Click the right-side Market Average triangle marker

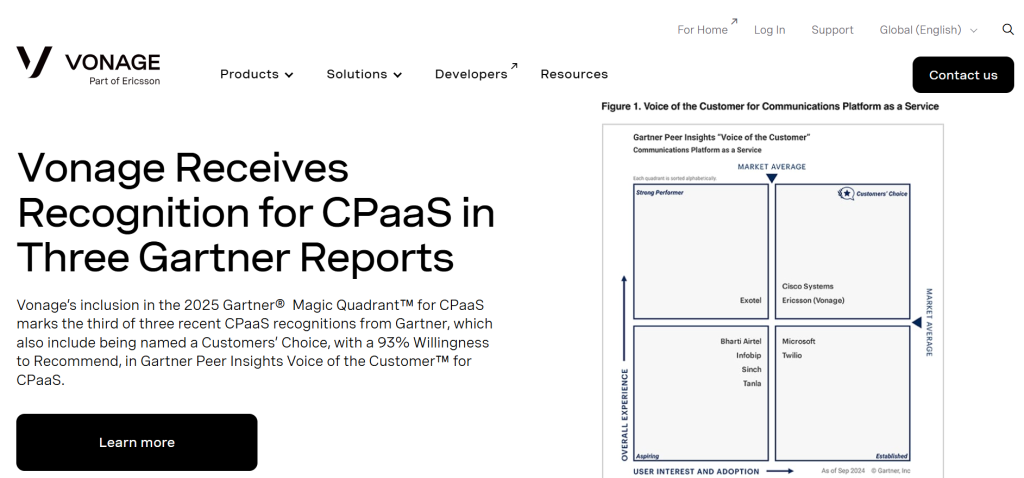[916, 322]
